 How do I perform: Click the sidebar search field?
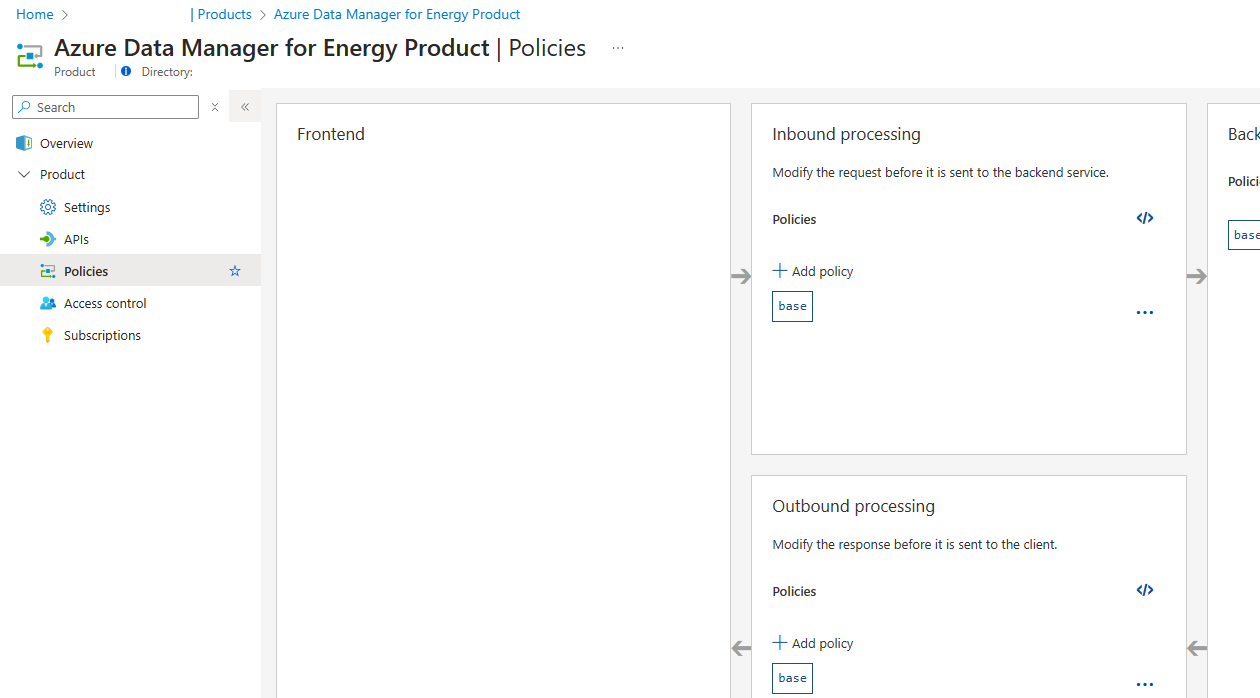click(105, 106)
